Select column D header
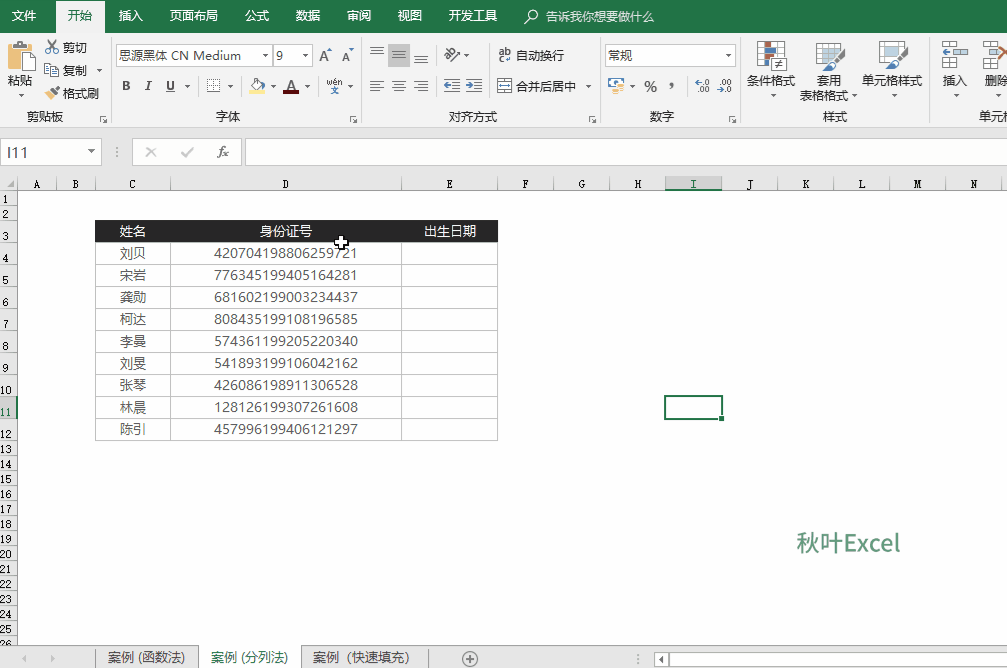Image resolution: width=1007 pixels, height=668 pixels. 286,184
